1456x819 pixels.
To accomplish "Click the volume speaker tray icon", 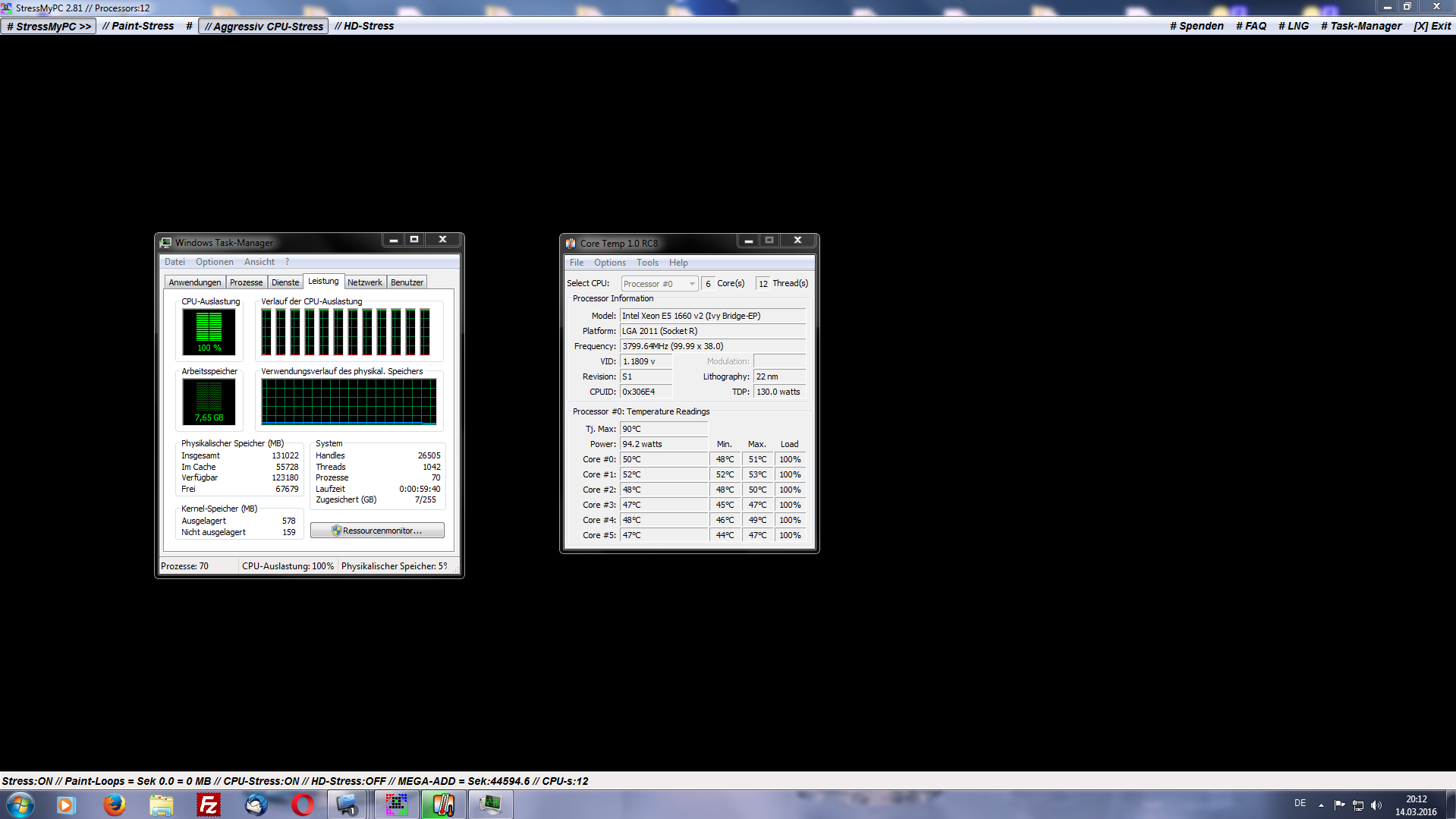I will pyautogui.click(x=1376, y=805).
